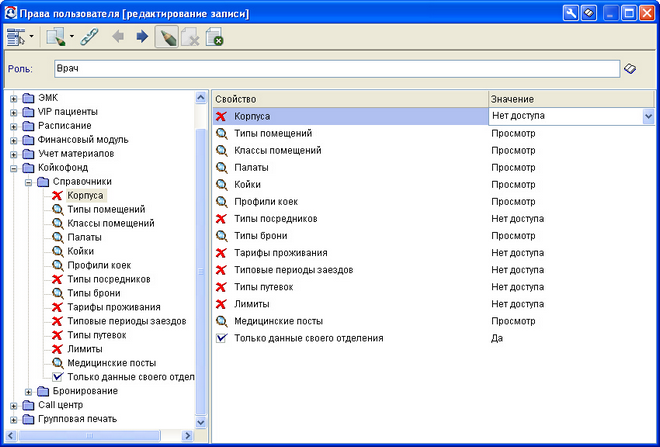
Task: Click tree horizontal scrollbar left arrow
Action: [11, 436]
